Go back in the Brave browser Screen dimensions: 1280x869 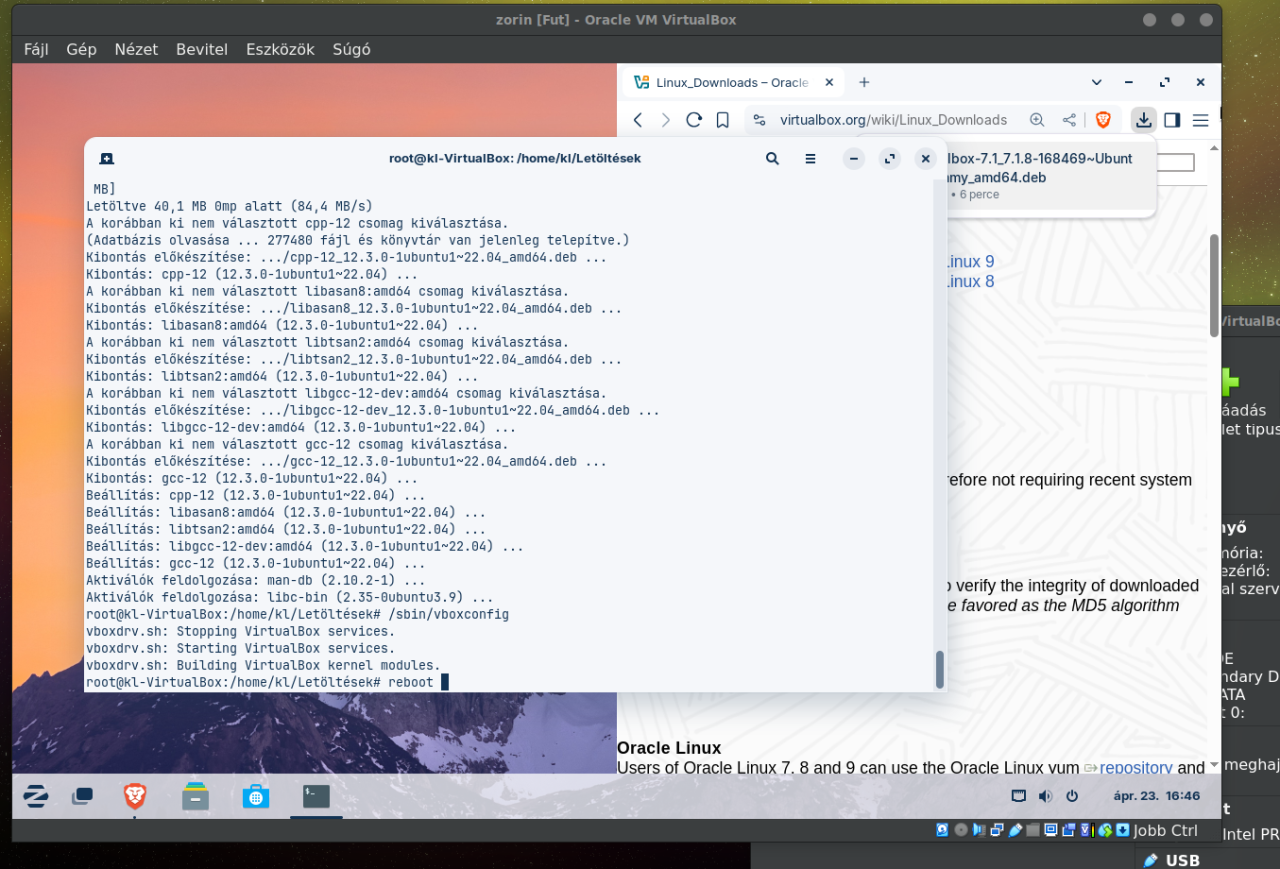(638, 120)
